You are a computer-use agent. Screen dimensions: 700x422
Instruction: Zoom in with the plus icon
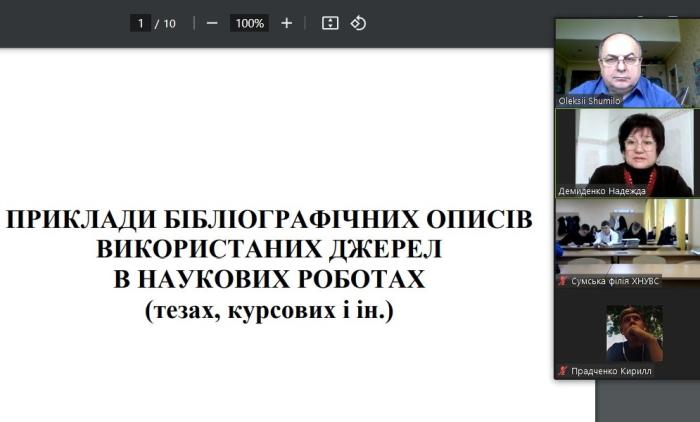point(287,23)
